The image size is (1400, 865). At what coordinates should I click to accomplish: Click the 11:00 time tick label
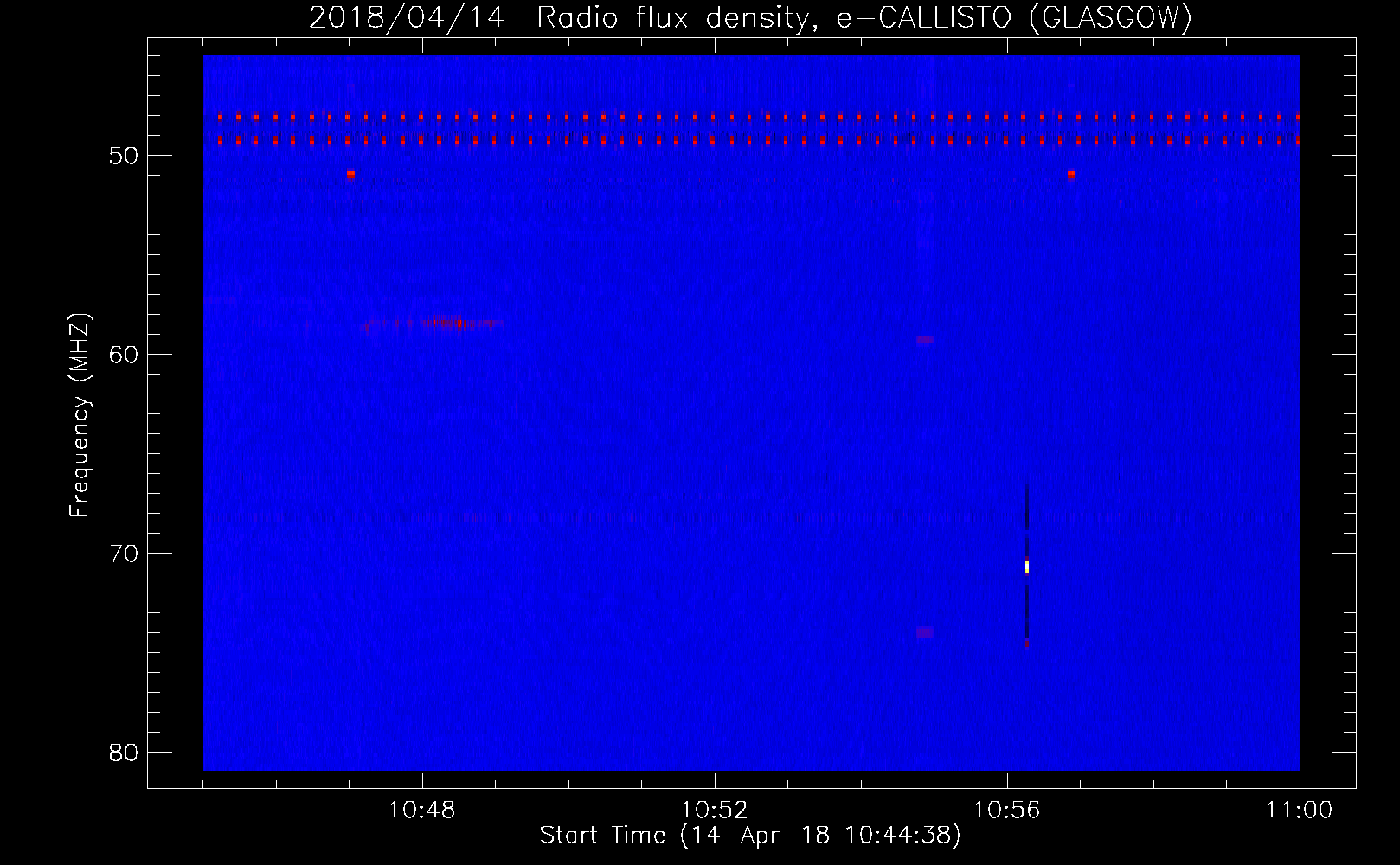click(1299, 811)
